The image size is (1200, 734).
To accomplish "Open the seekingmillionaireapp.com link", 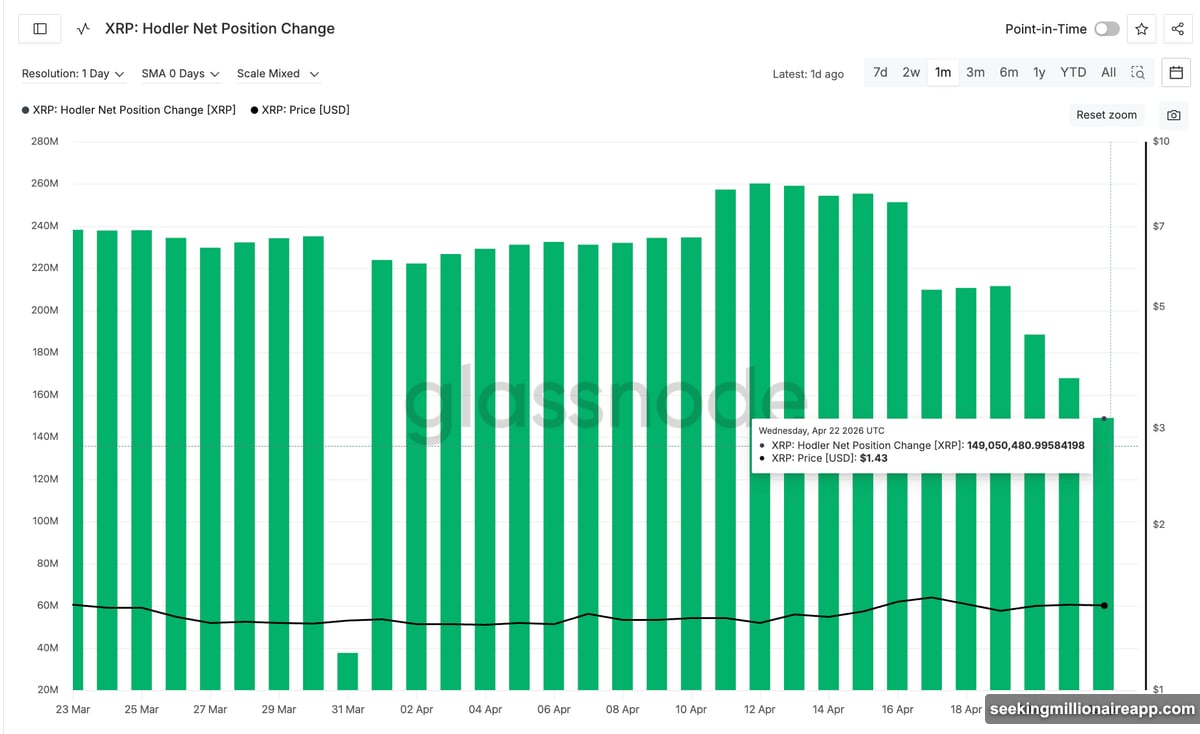I will click(1088, 709).
